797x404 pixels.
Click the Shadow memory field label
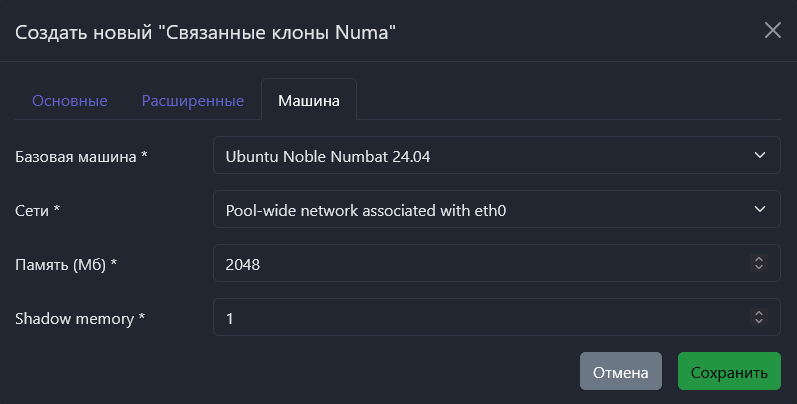(80, 319)
